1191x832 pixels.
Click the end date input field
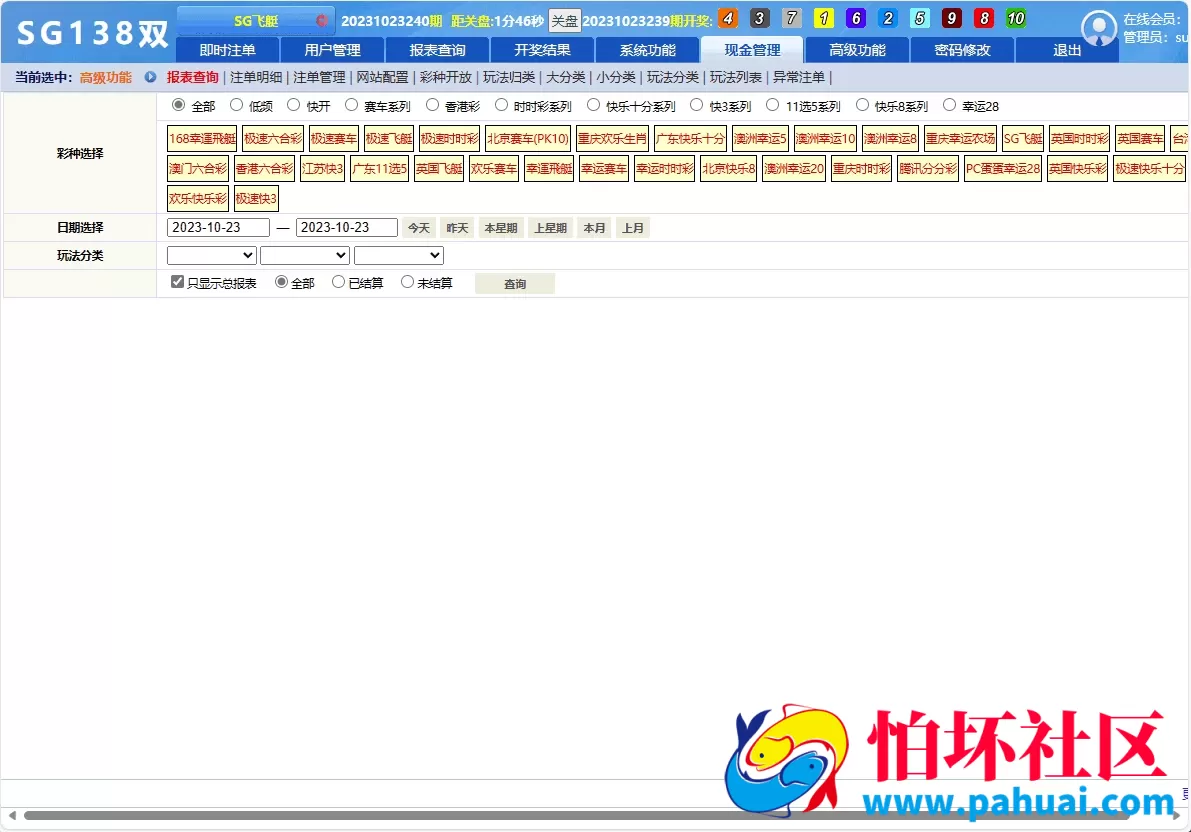click(x=346, y=227)
